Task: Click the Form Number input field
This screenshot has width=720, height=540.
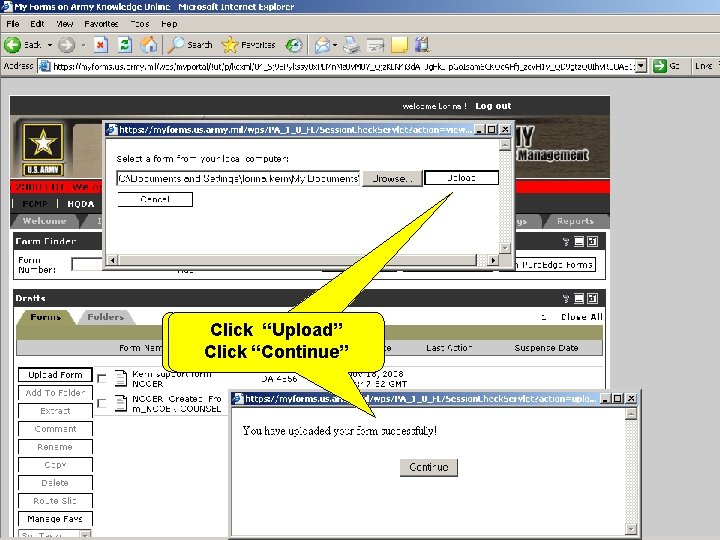Action: (87, 264)
